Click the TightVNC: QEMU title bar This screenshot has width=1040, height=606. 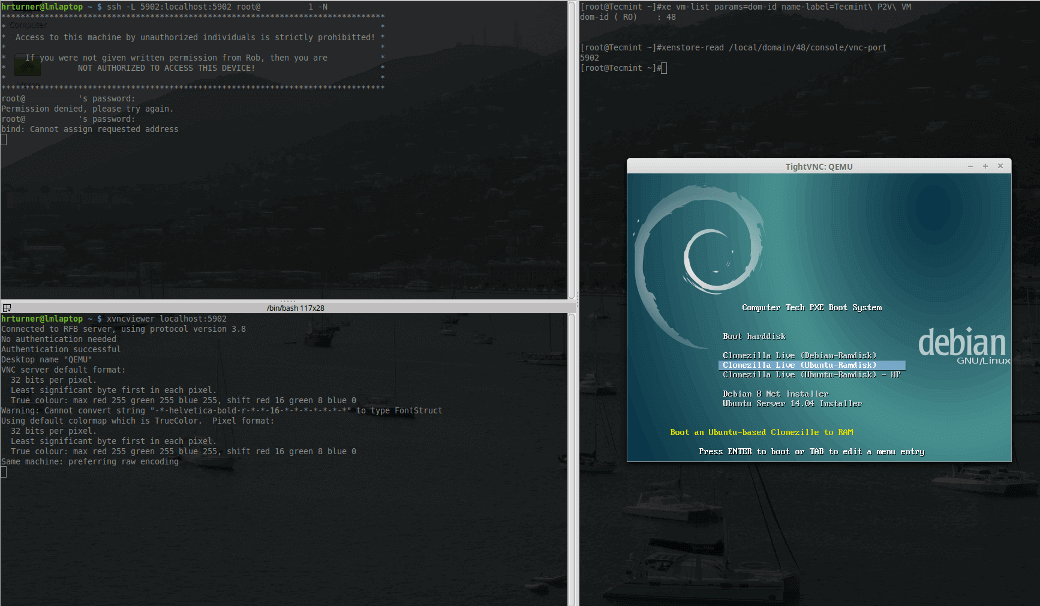pos(819,166)
